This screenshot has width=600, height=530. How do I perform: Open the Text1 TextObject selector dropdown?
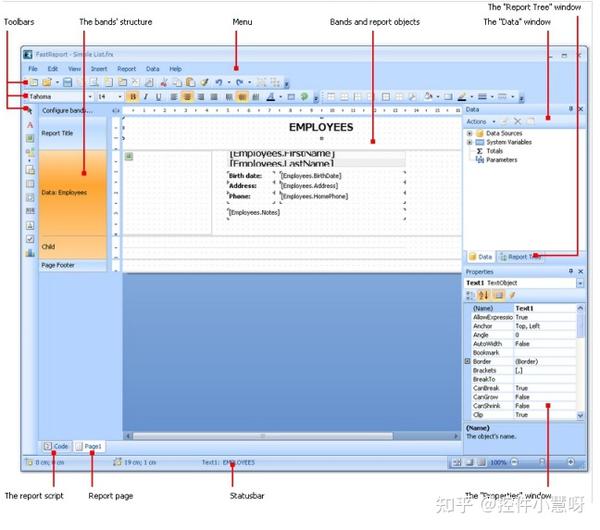[x=580, y=283]
